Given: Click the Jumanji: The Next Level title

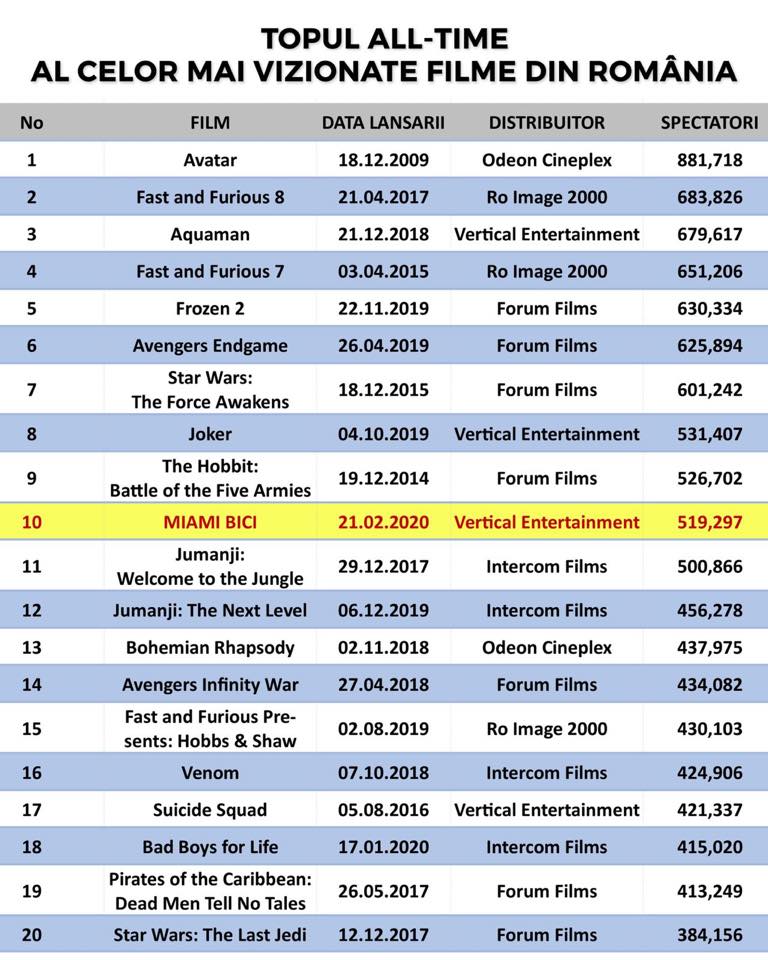Looking at the screenshot, I should click(x=210, y=610).
